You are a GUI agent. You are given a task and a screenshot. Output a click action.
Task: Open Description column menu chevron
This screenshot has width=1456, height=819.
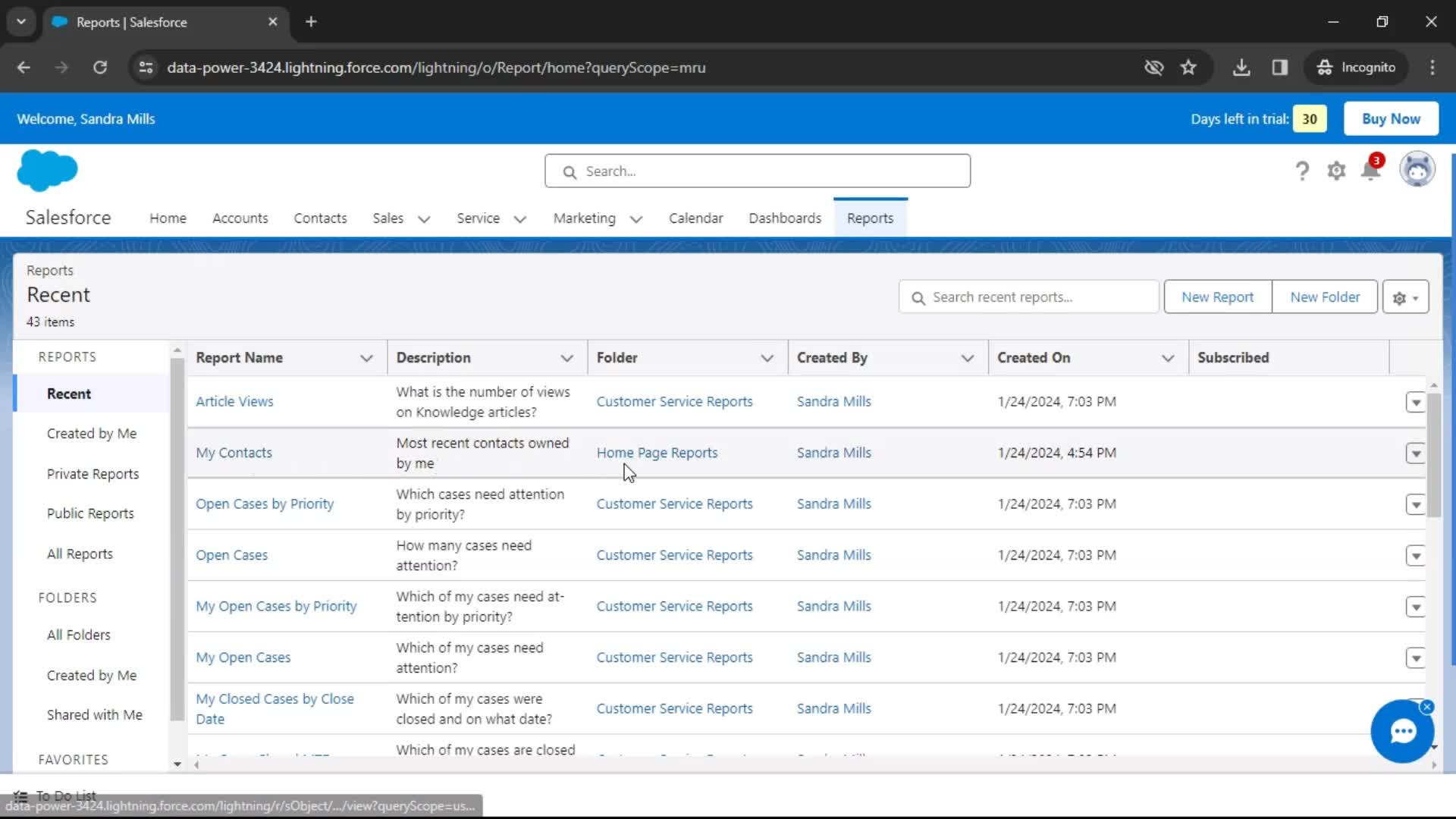point(566,358)
